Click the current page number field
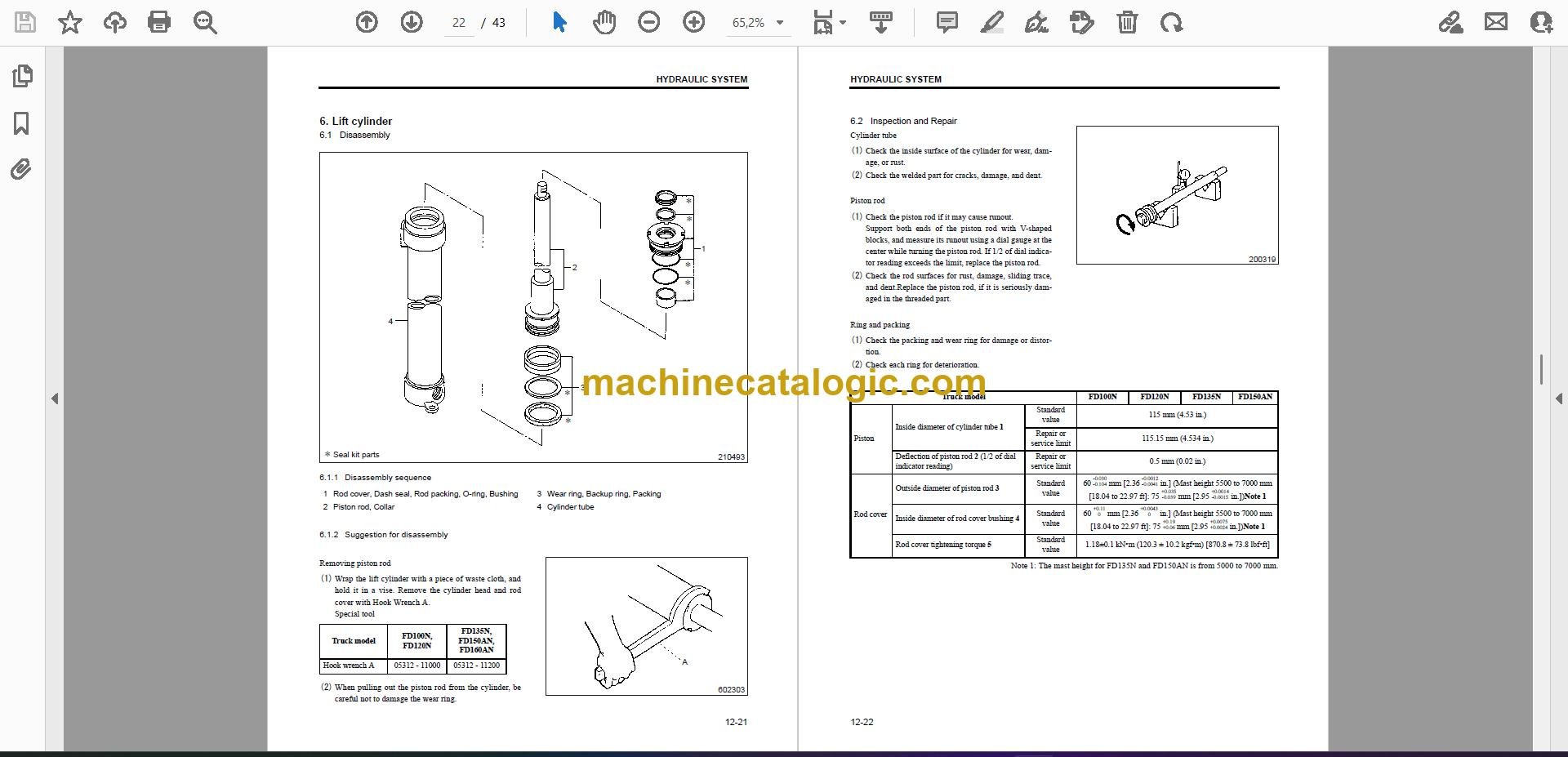The width and height of the screenshot is (1568, 757). pyautogui.click(x=459, y=23)
